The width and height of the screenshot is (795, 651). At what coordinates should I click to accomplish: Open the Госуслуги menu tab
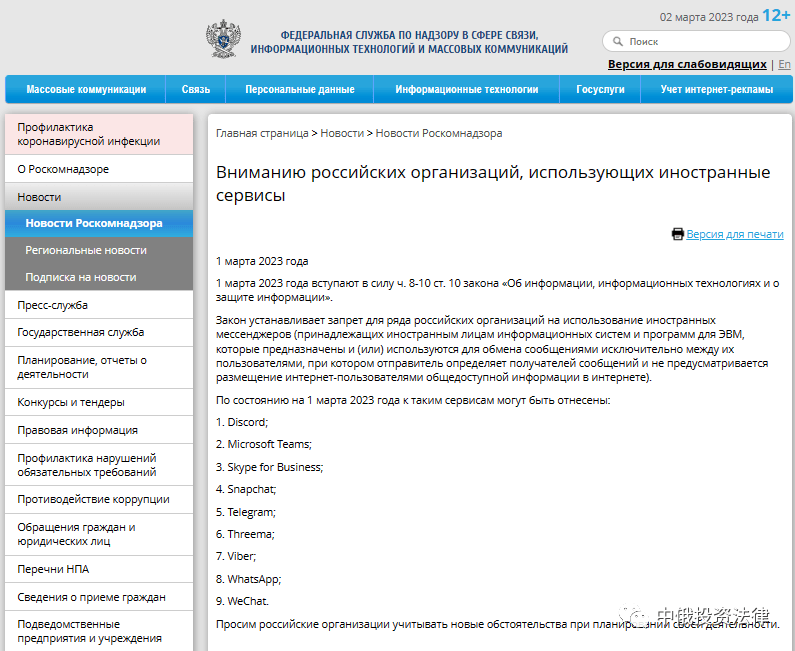point(600,89)
